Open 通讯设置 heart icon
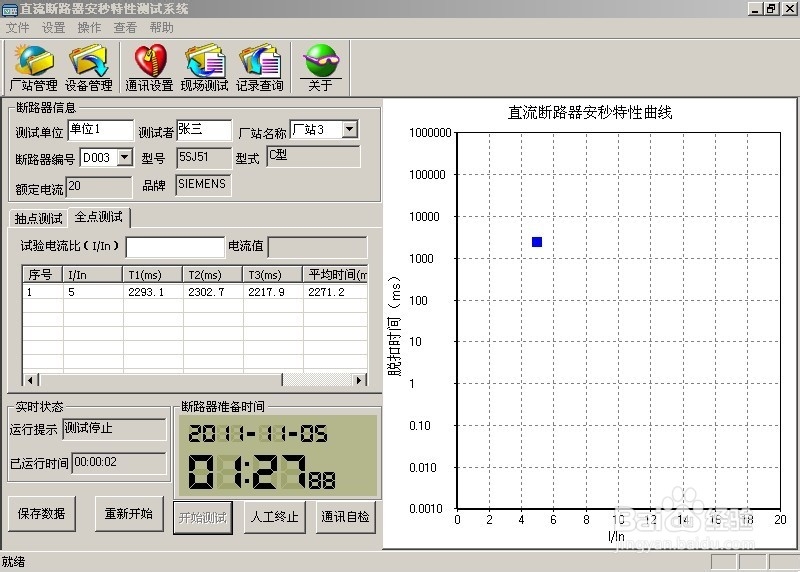The height and width of the screenshot is (572, 800). click(150, 68)
